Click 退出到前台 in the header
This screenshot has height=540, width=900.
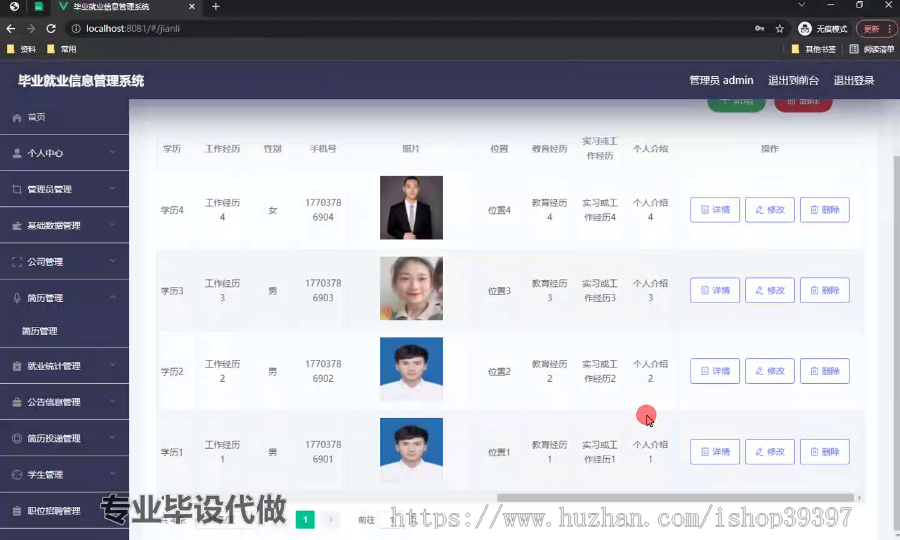point(793,80)
